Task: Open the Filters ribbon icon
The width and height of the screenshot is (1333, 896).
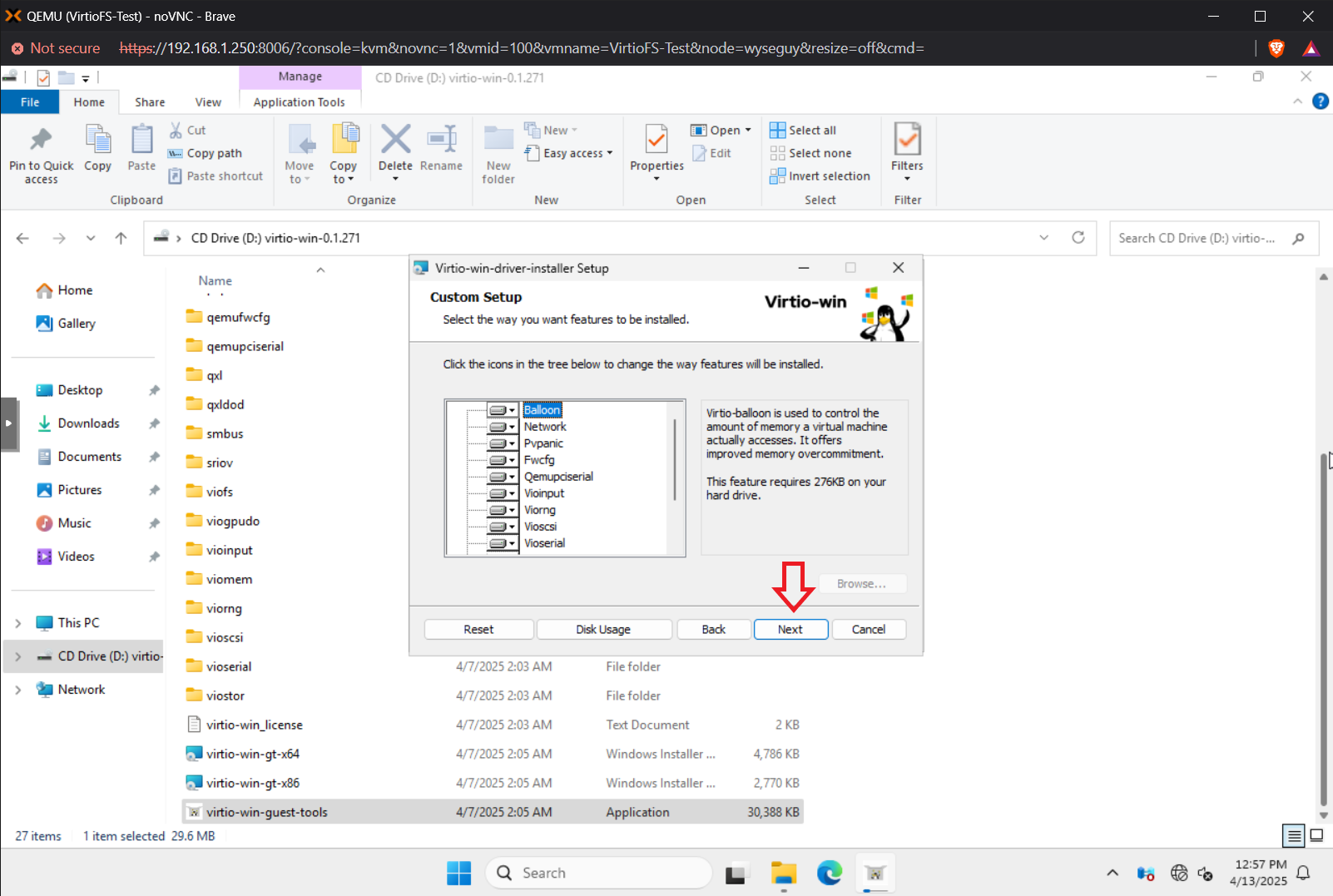Action: 907,139
